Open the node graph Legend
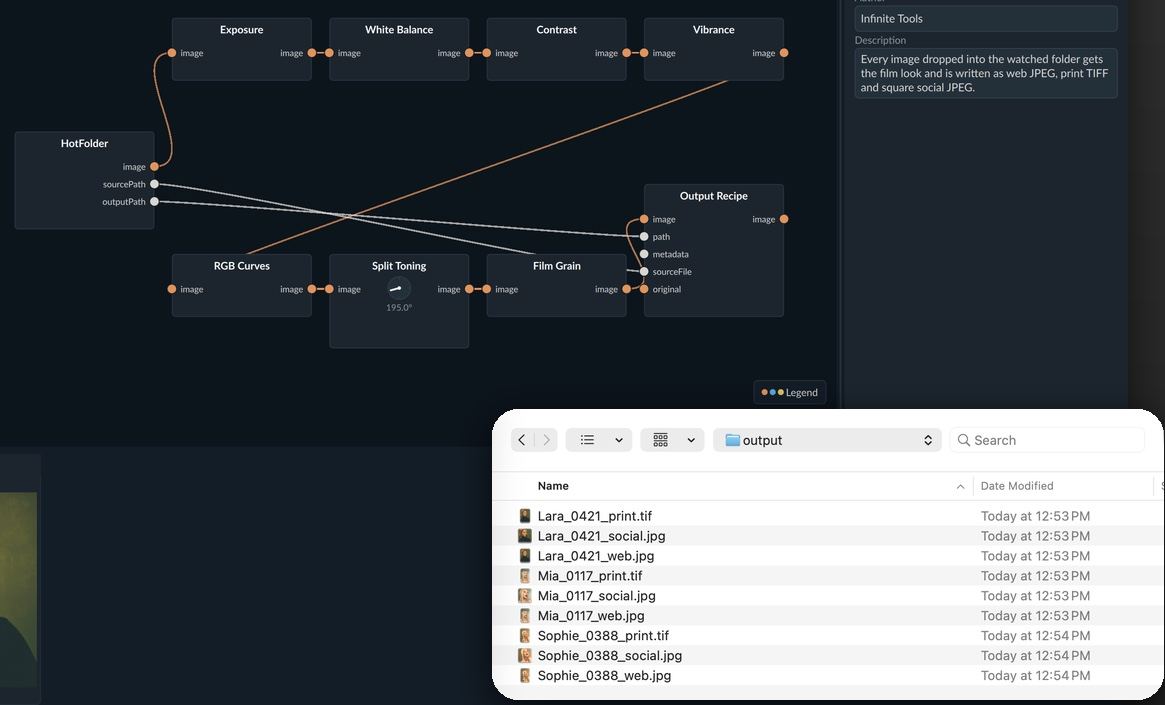The image size is (1165, 705). [790, 392]
